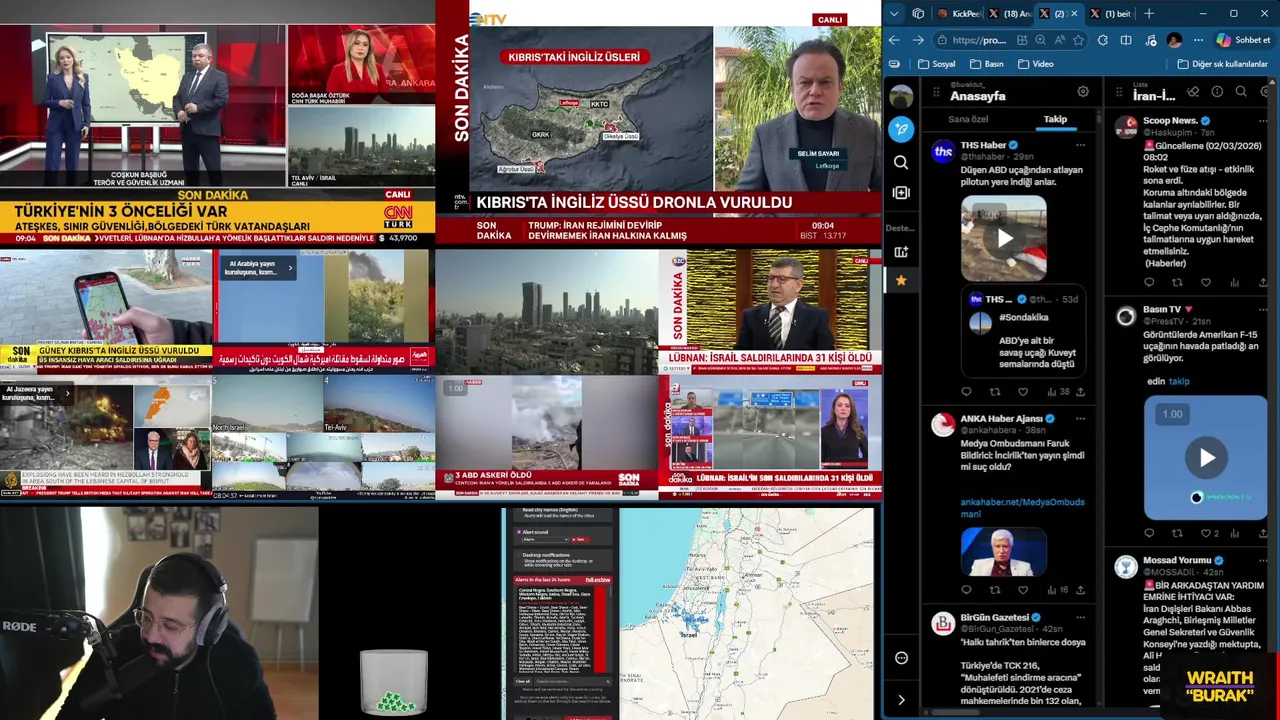Play the Basın TV video
The image size is (1280, 720).
pyautogui.click(x=1206, y=458)
